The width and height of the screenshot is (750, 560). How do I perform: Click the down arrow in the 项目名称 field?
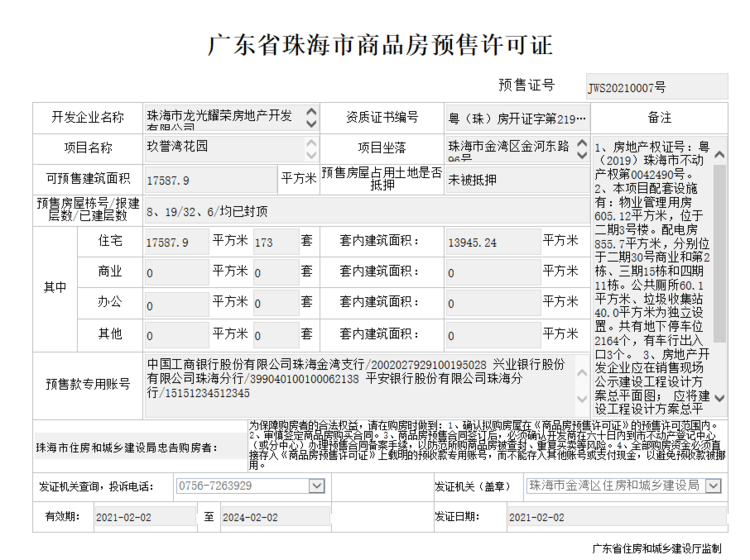(310, 155)
